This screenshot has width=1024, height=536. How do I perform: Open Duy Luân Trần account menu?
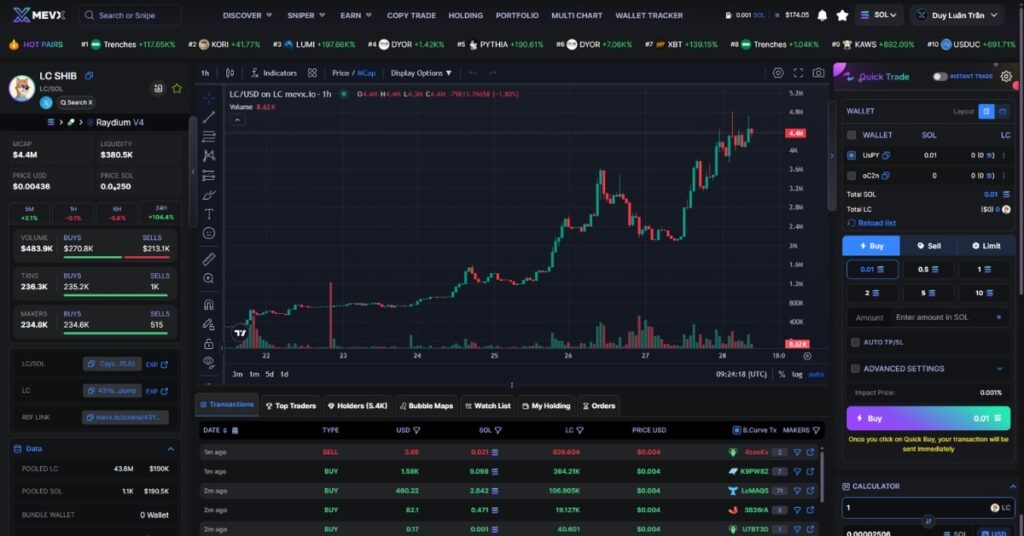pyautogui.click(x=958, y=15)
